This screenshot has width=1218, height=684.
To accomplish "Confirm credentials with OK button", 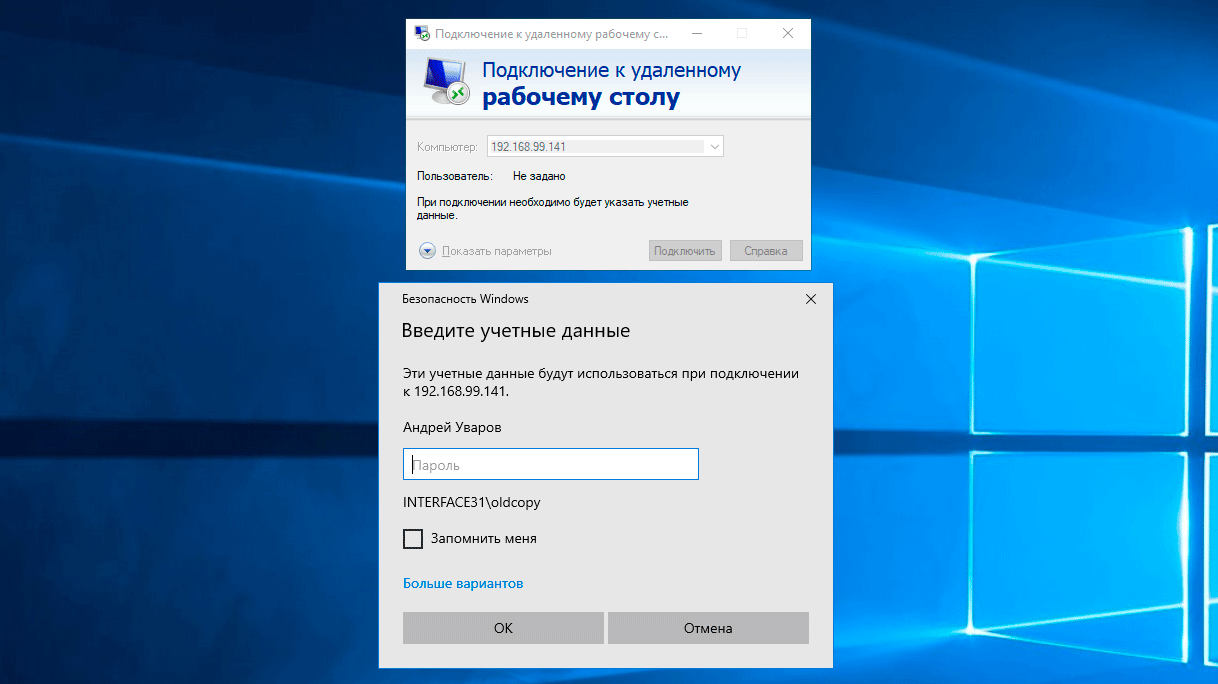I will [503, 628].
